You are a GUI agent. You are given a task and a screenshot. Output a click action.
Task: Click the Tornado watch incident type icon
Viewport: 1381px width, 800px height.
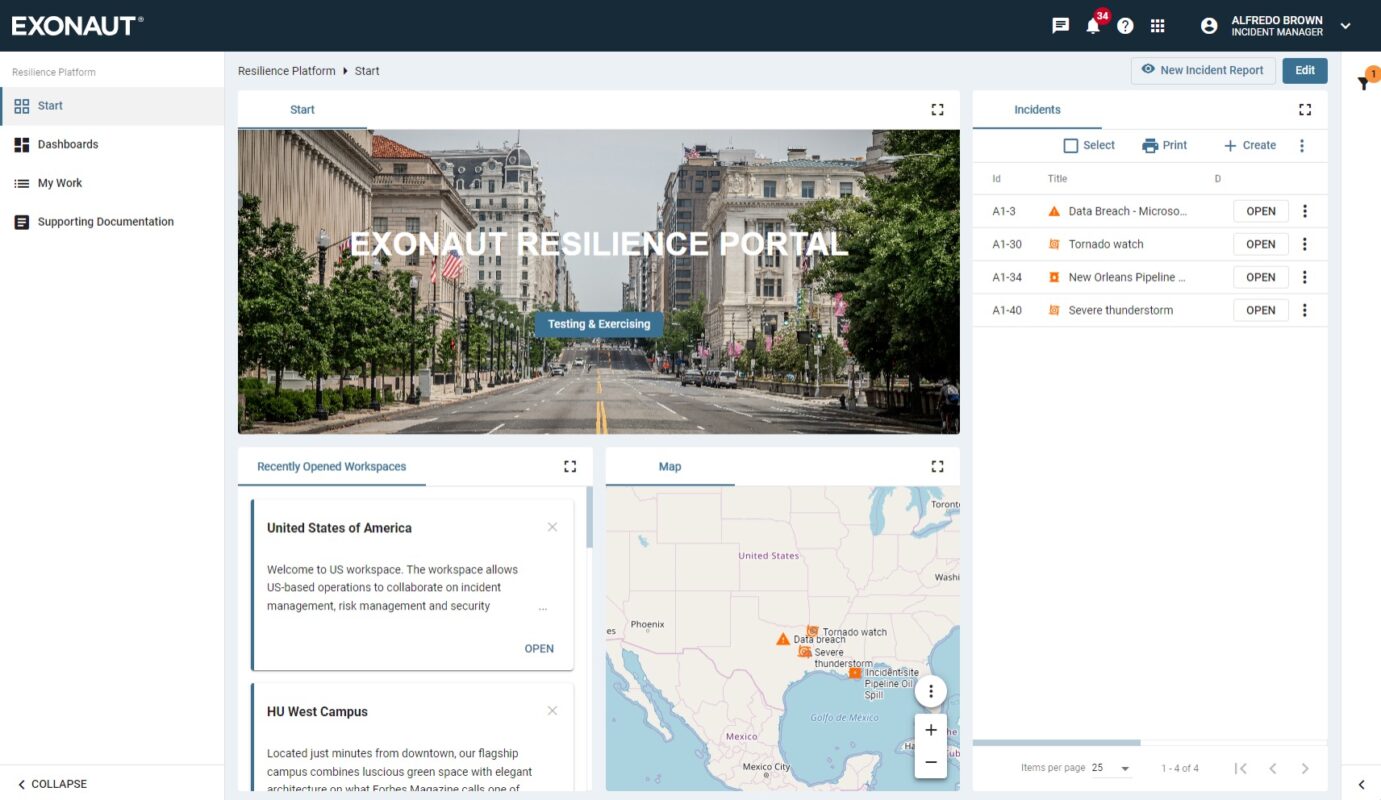click(x=1054, y=244)
